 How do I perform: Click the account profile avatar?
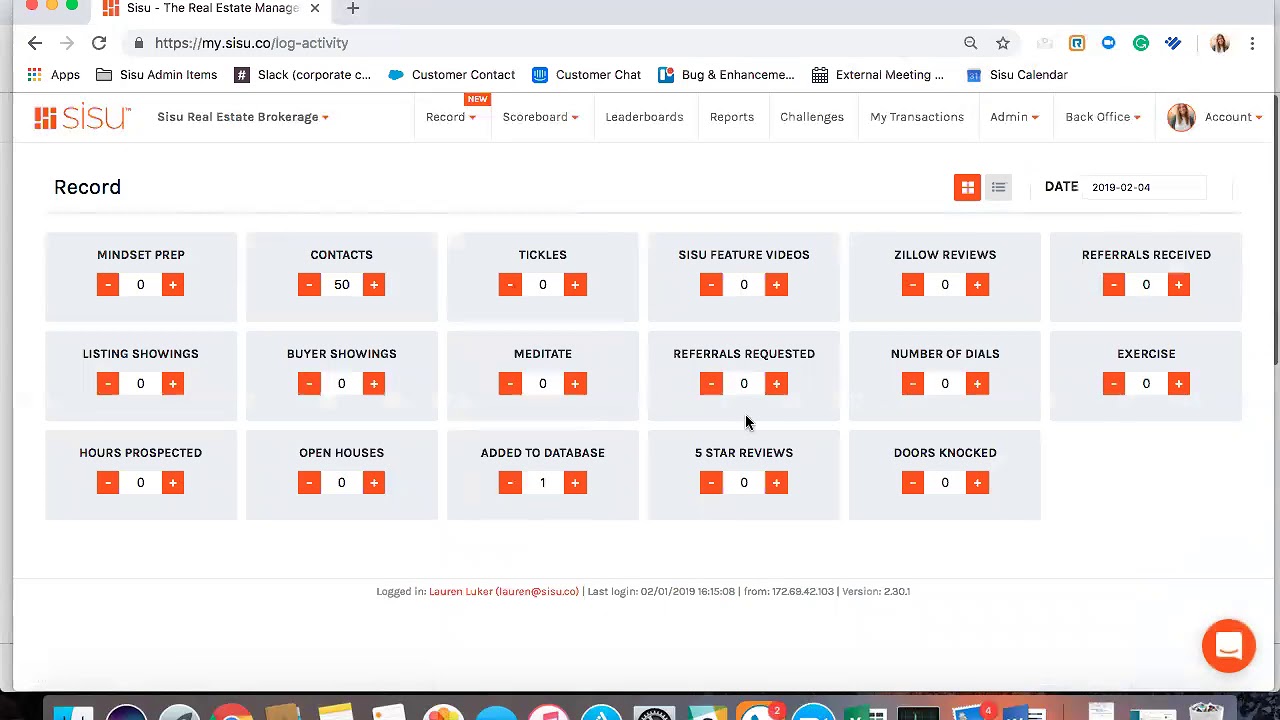(x=1181, y=117)
